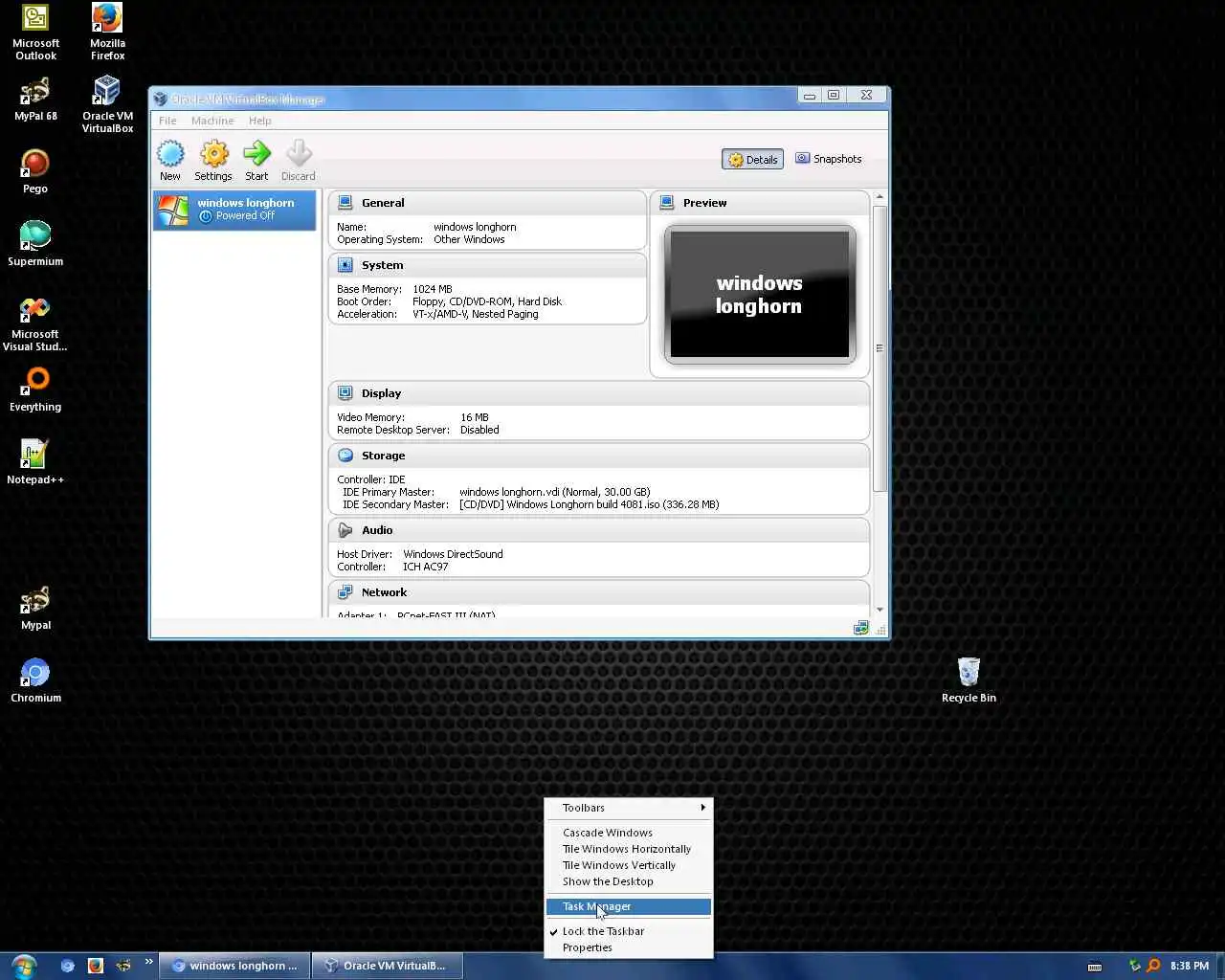Click the System chip icon
Screen dimensions: 1225x980
[345, 265]
